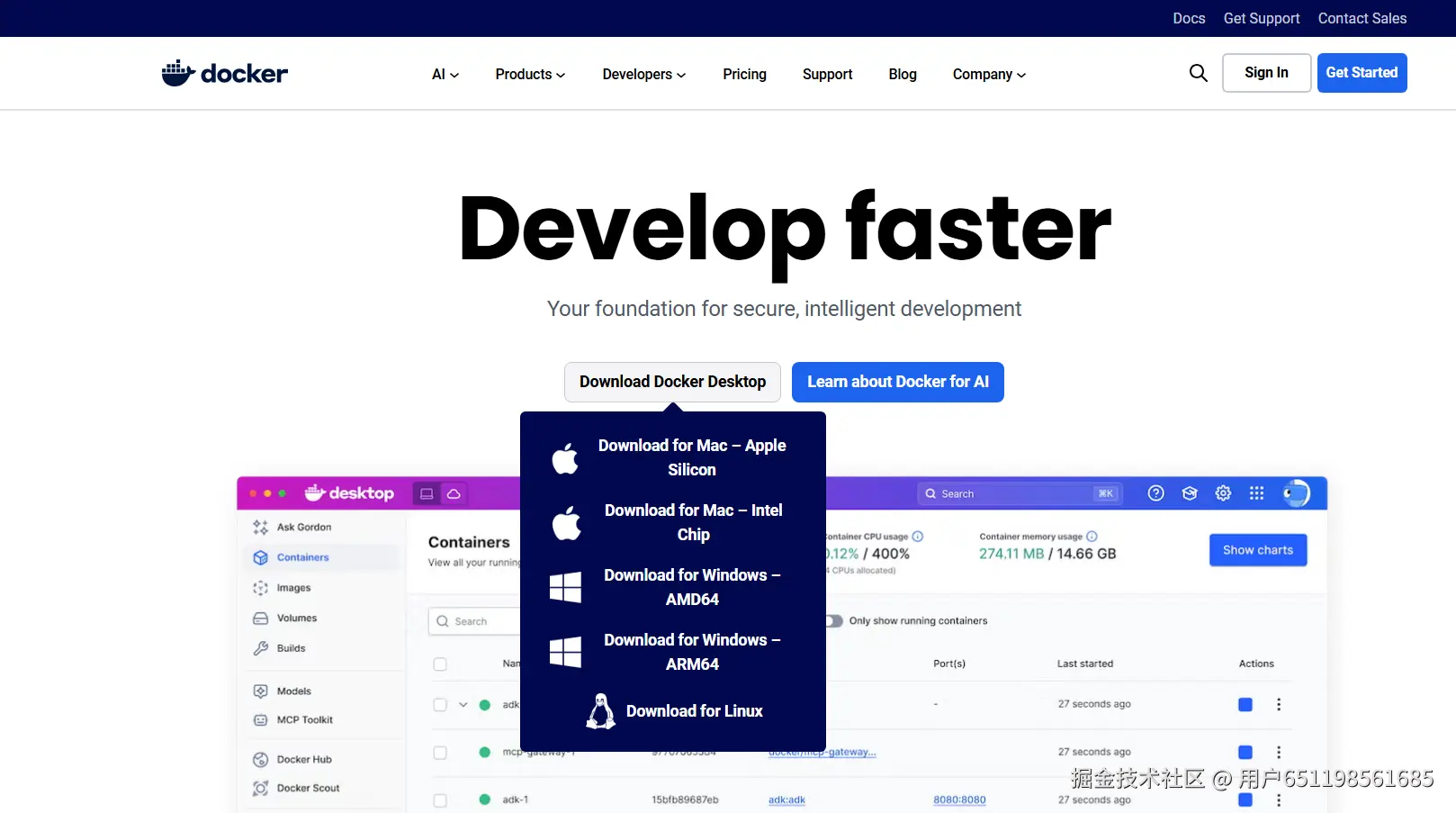1456x813 pixels.
Task: Check the adk container row checkbox
Action: tap(440, 705)
